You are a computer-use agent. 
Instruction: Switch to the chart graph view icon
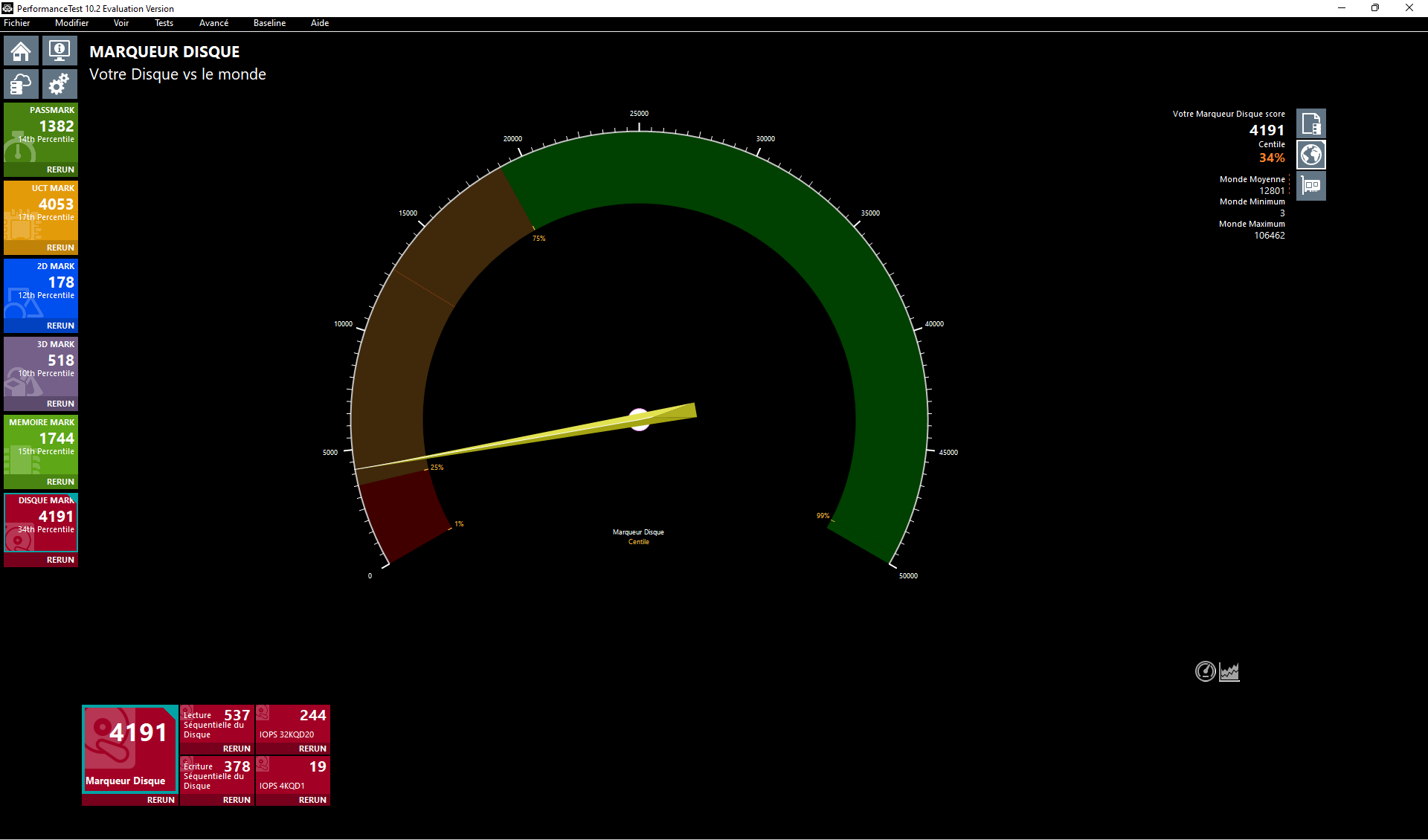coord(1229,671)
